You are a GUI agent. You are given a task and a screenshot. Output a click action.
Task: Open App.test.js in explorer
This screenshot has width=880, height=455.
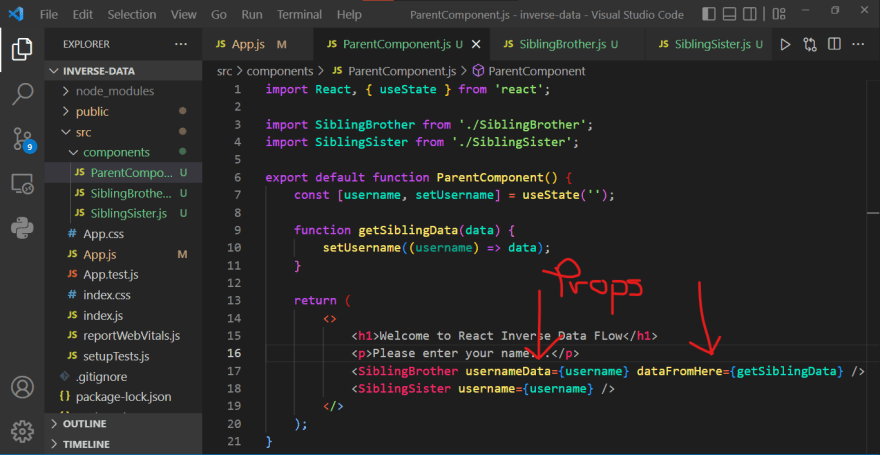tap(123, 275)
